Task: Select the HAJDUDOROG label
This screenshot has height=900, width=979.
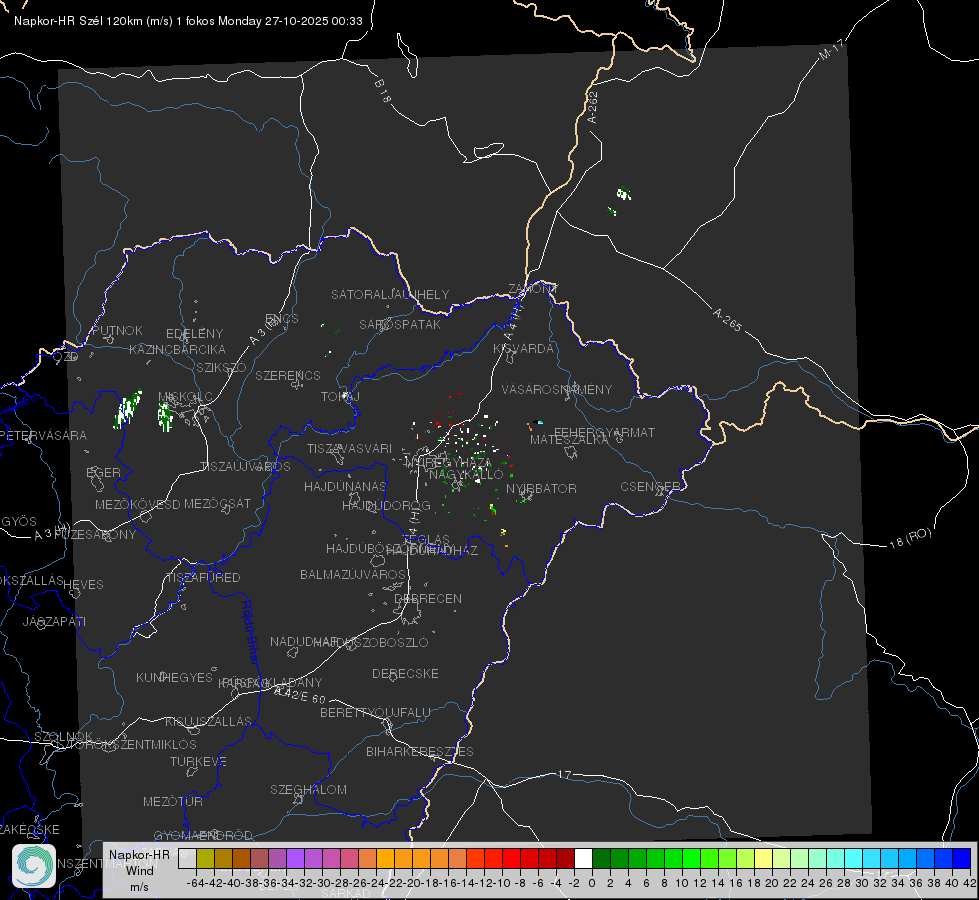Action: [386, 505]
